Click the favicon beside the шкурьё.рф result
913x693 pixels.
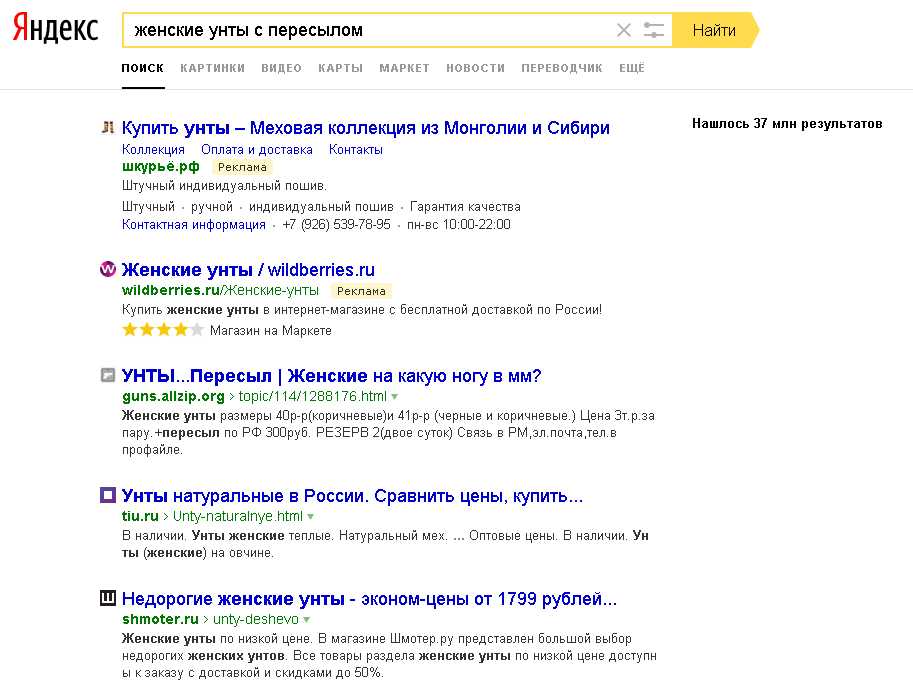108,128
